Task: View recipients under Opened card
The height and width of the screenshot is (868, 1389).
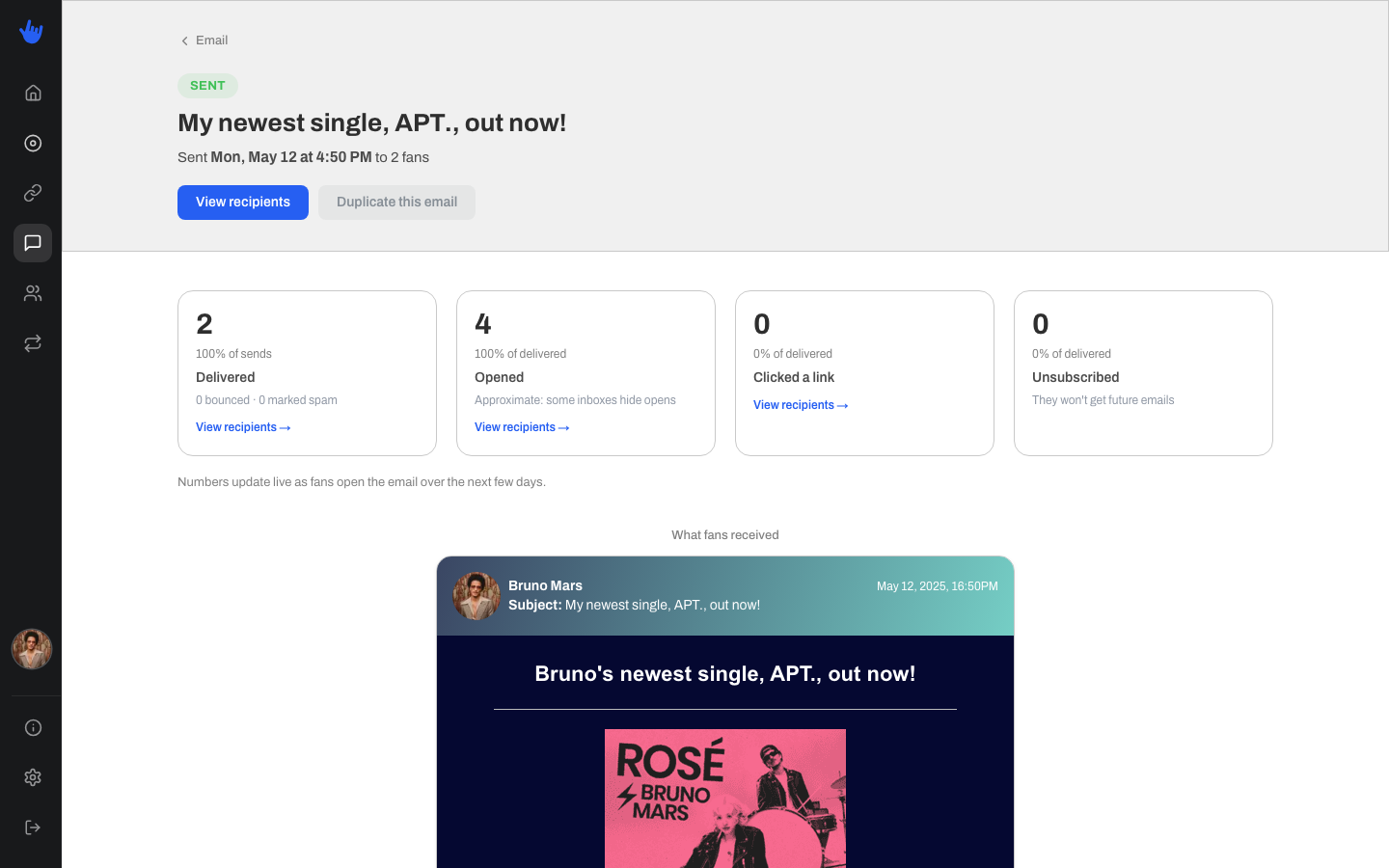Action: tap(522, 427)
